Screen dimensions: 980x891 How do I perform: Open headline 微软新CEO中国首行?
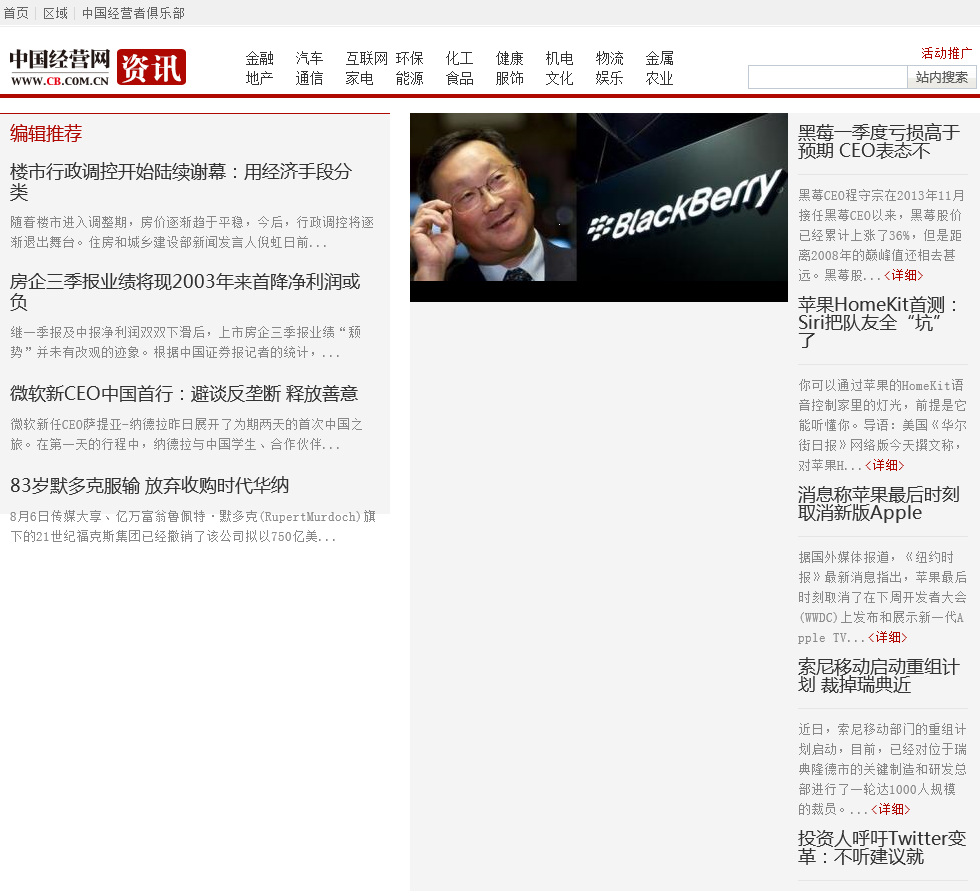click(184, 394)
